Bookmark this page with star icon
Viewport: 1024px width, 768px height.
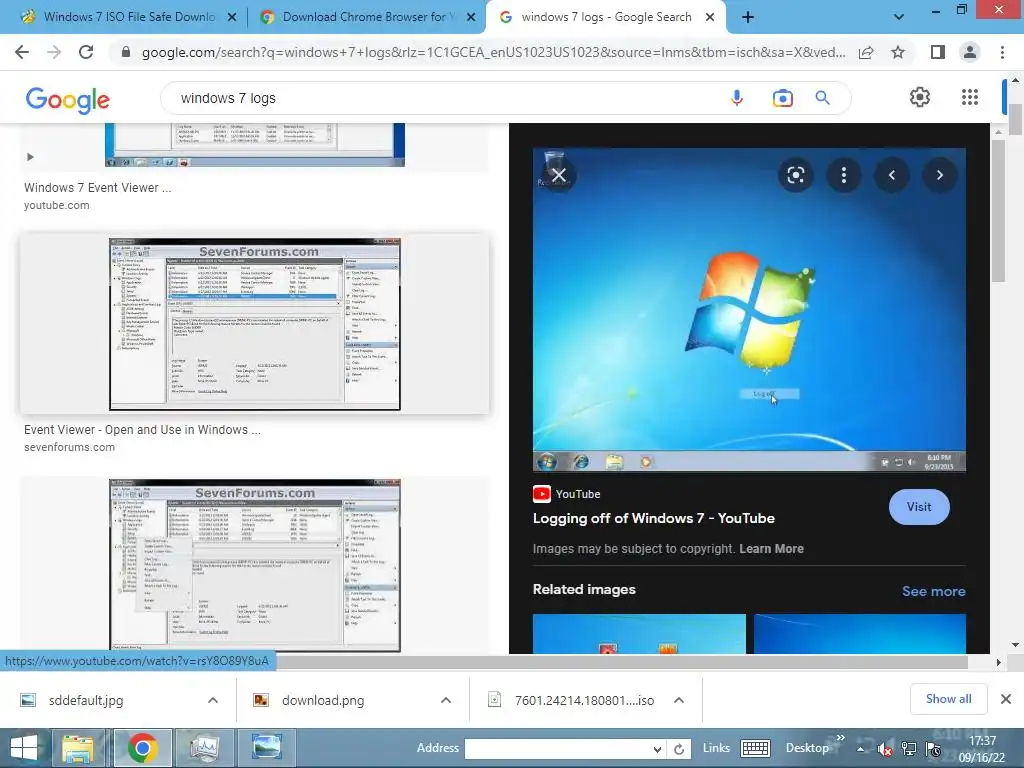[898, 52]
